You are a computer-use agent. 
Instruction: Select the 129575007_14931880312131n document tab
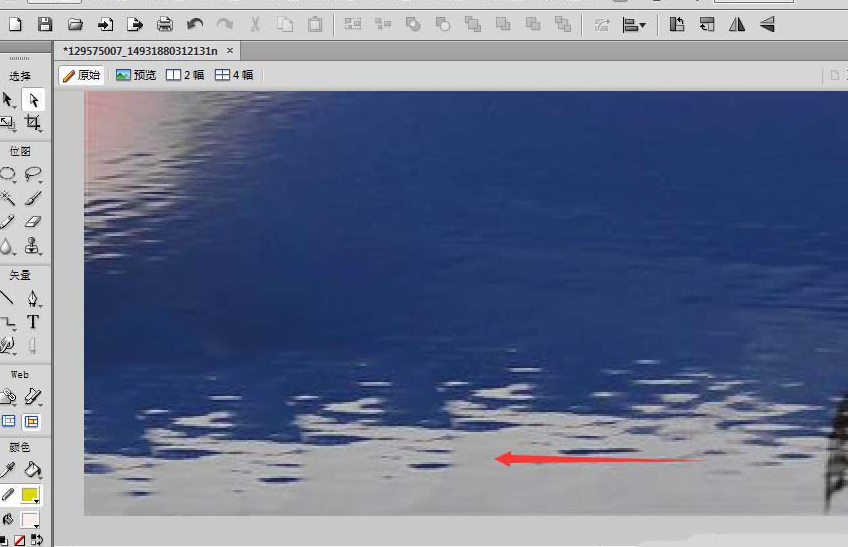point(141,51)
